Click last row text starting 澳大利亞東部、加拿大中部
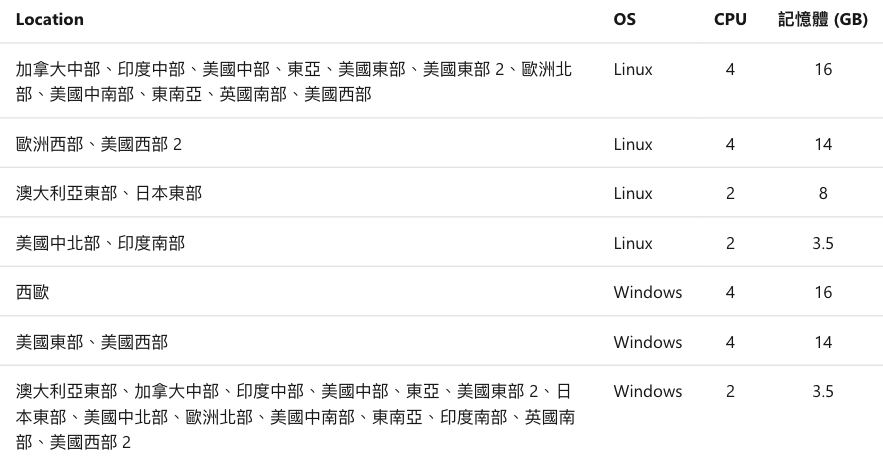Viewport: 883px width, 463px height. (295, 417)
